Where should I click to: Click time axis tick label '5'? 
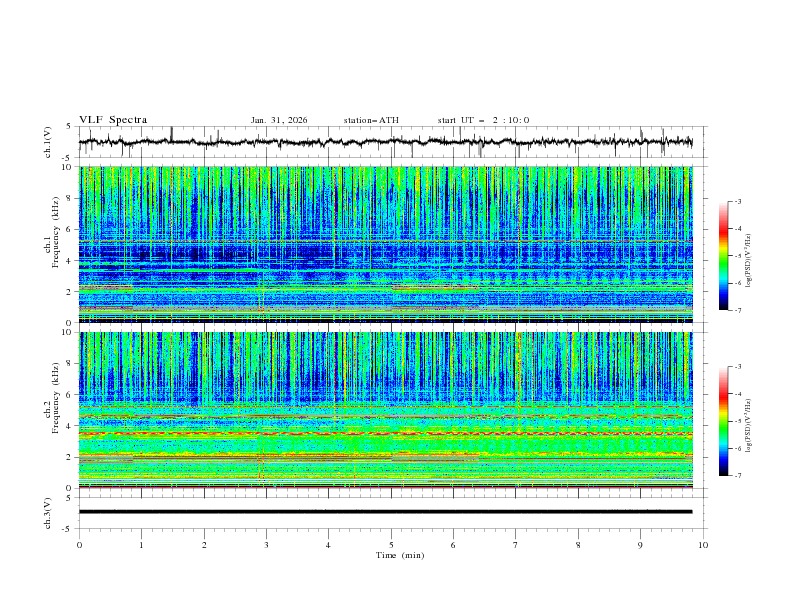coord(391,545)
